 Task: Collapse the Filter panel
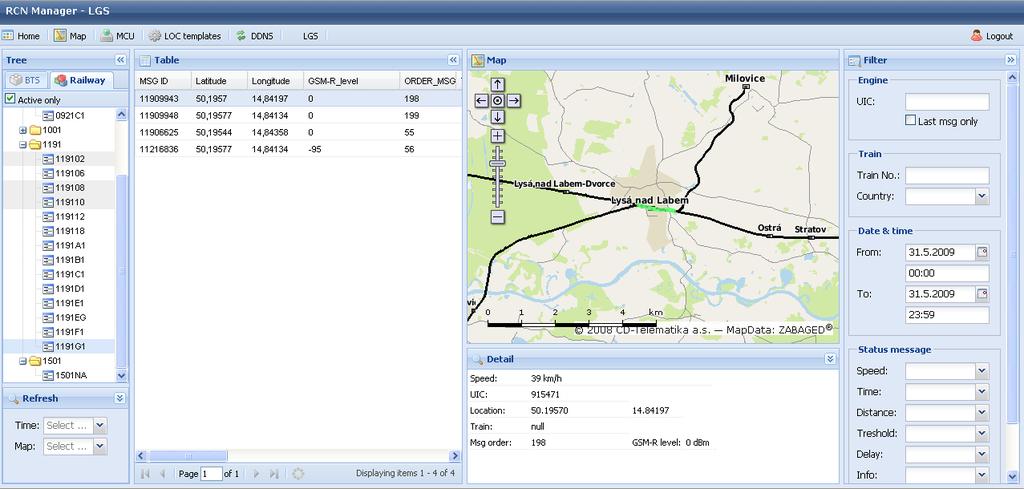(x=1010, y=60)
